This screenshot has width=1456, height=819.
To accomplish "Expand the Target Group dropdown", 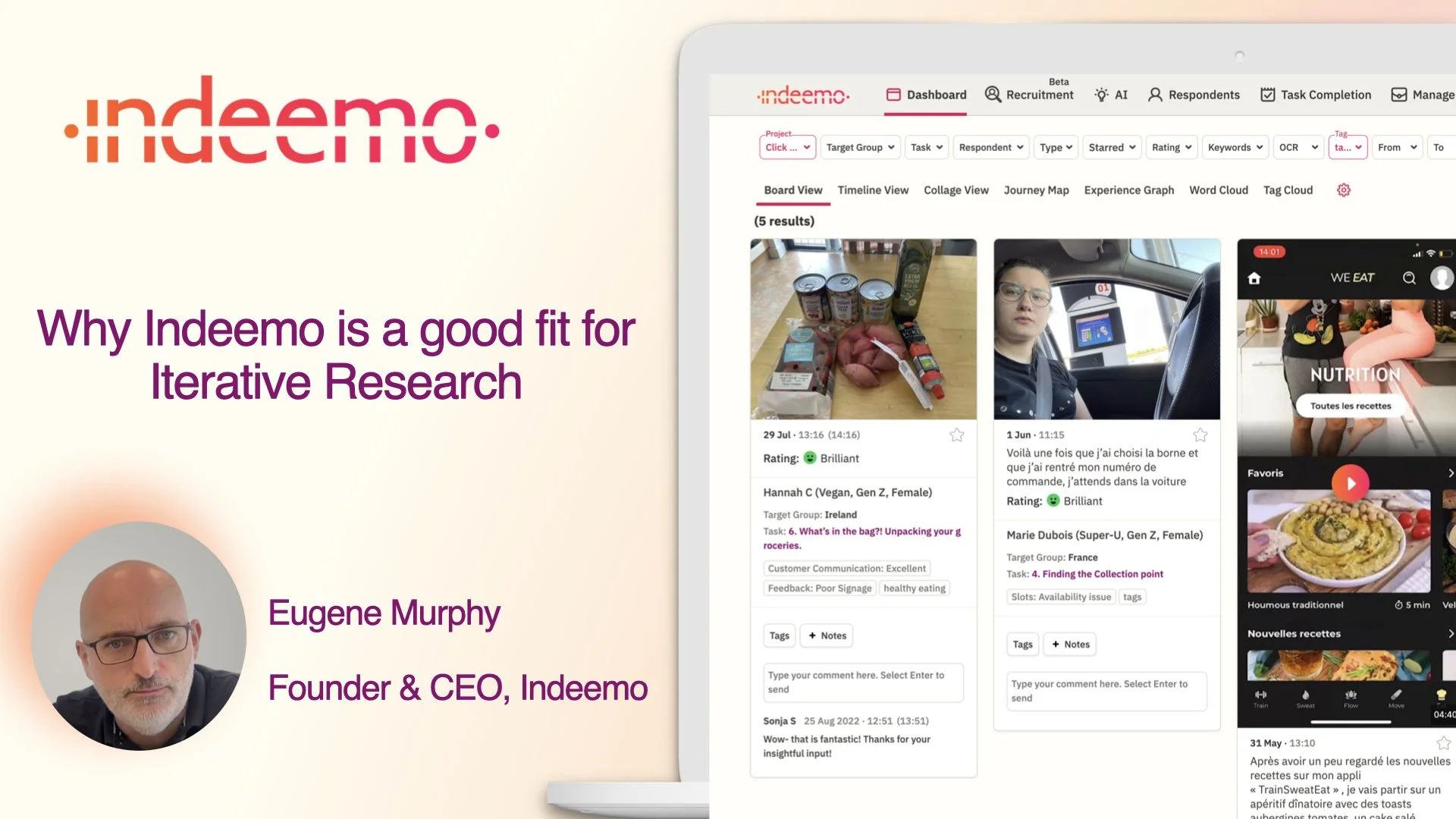I will [860, 148].
